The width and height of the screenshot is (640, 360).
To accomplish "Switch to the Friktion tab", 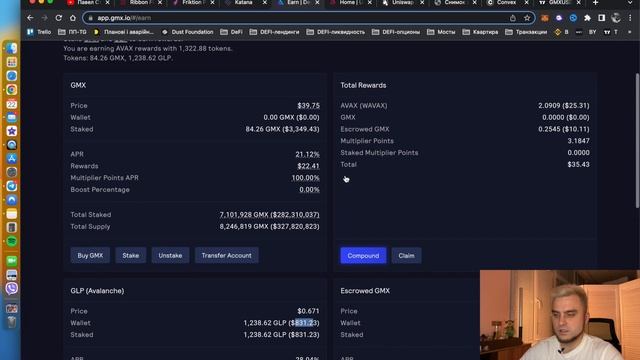I will coord(193,2).
